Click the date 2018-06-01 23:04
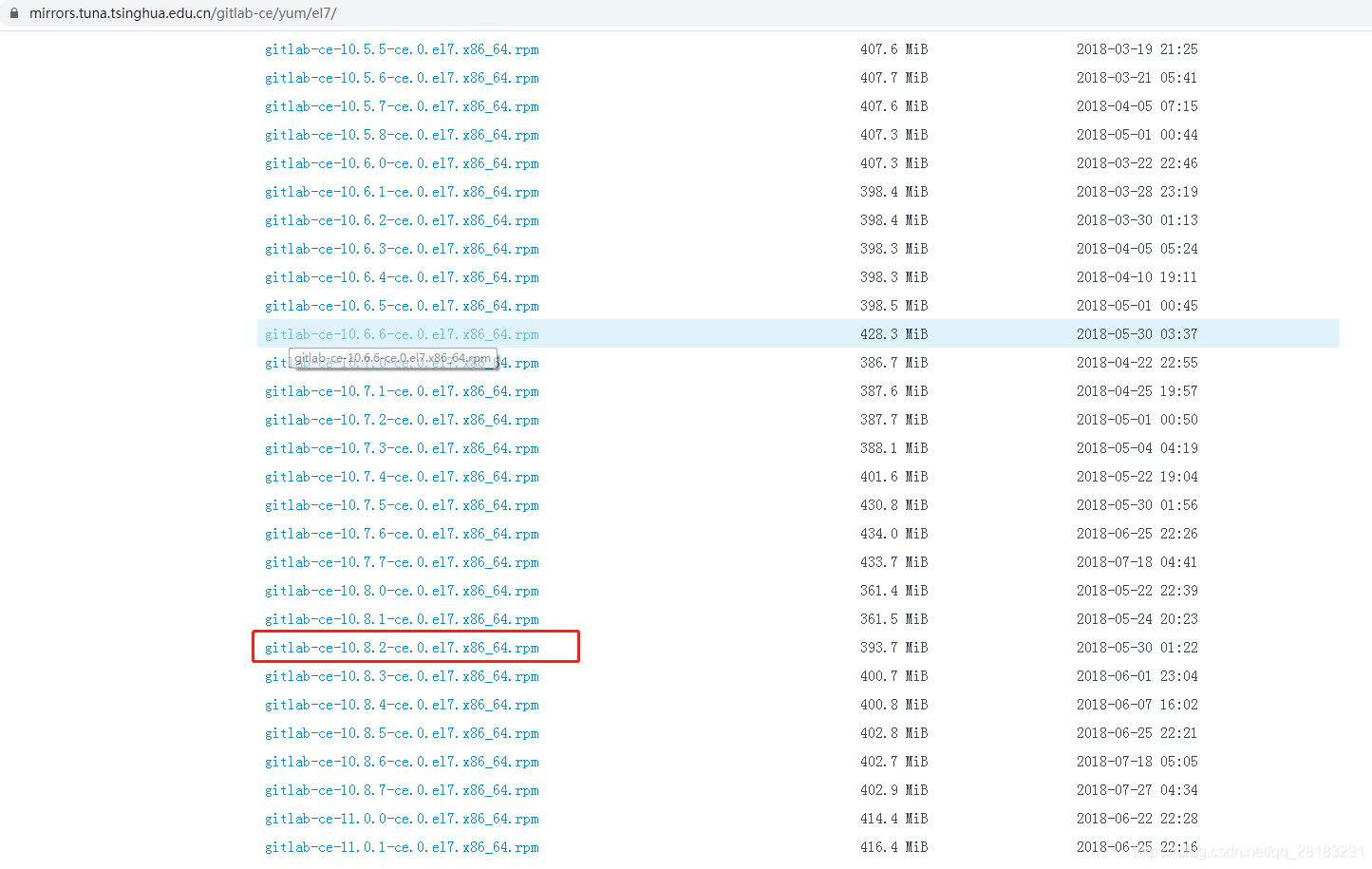Image resolution: width=1372 pixels, height=869 pixels. [1137, 676]
